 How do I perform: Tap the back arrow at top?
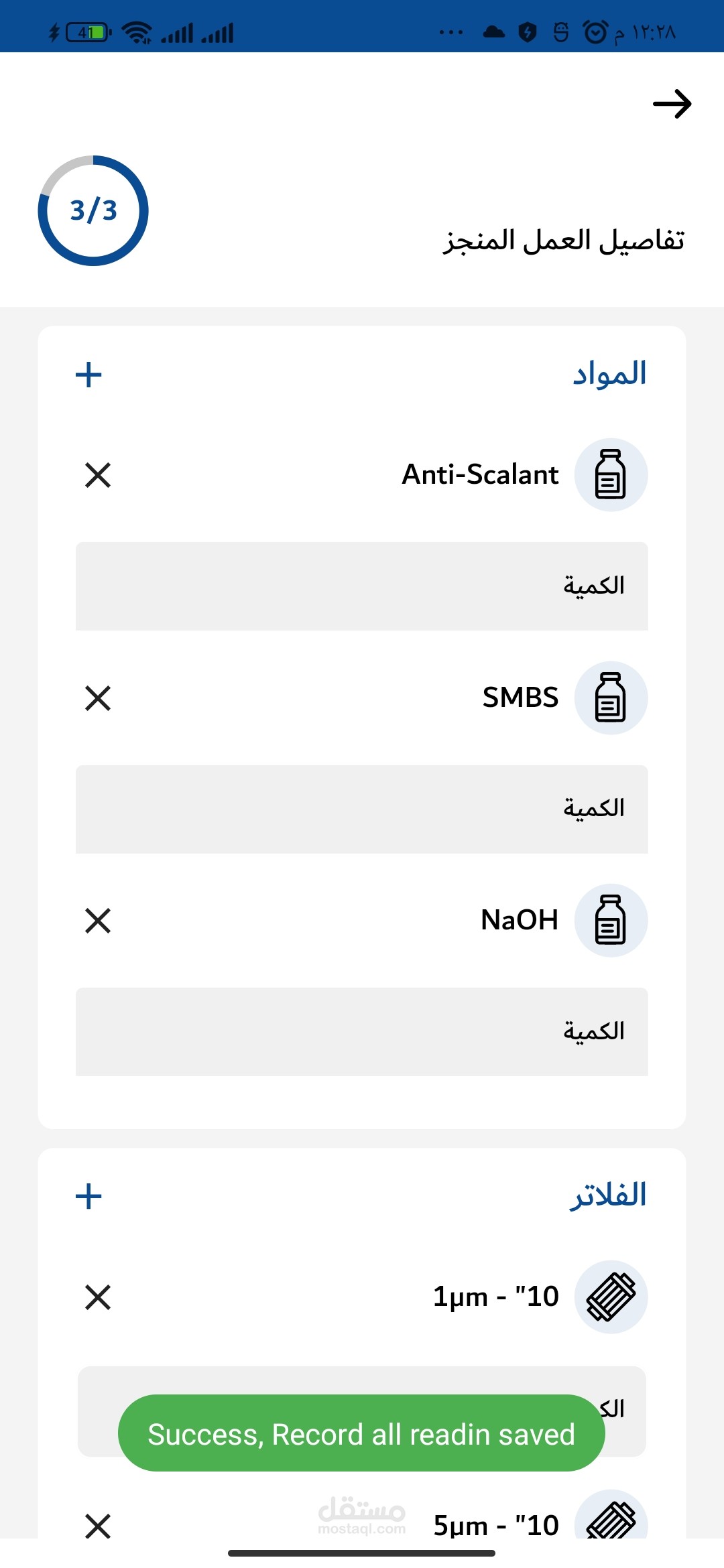tap(672, 105)
